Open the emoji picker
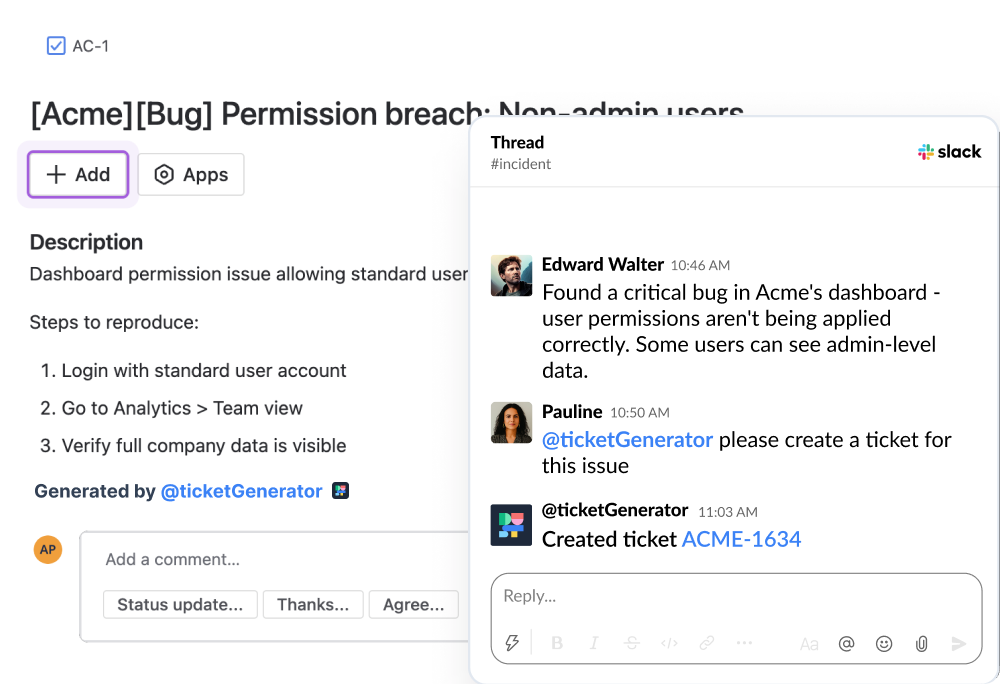 point(884,644)
